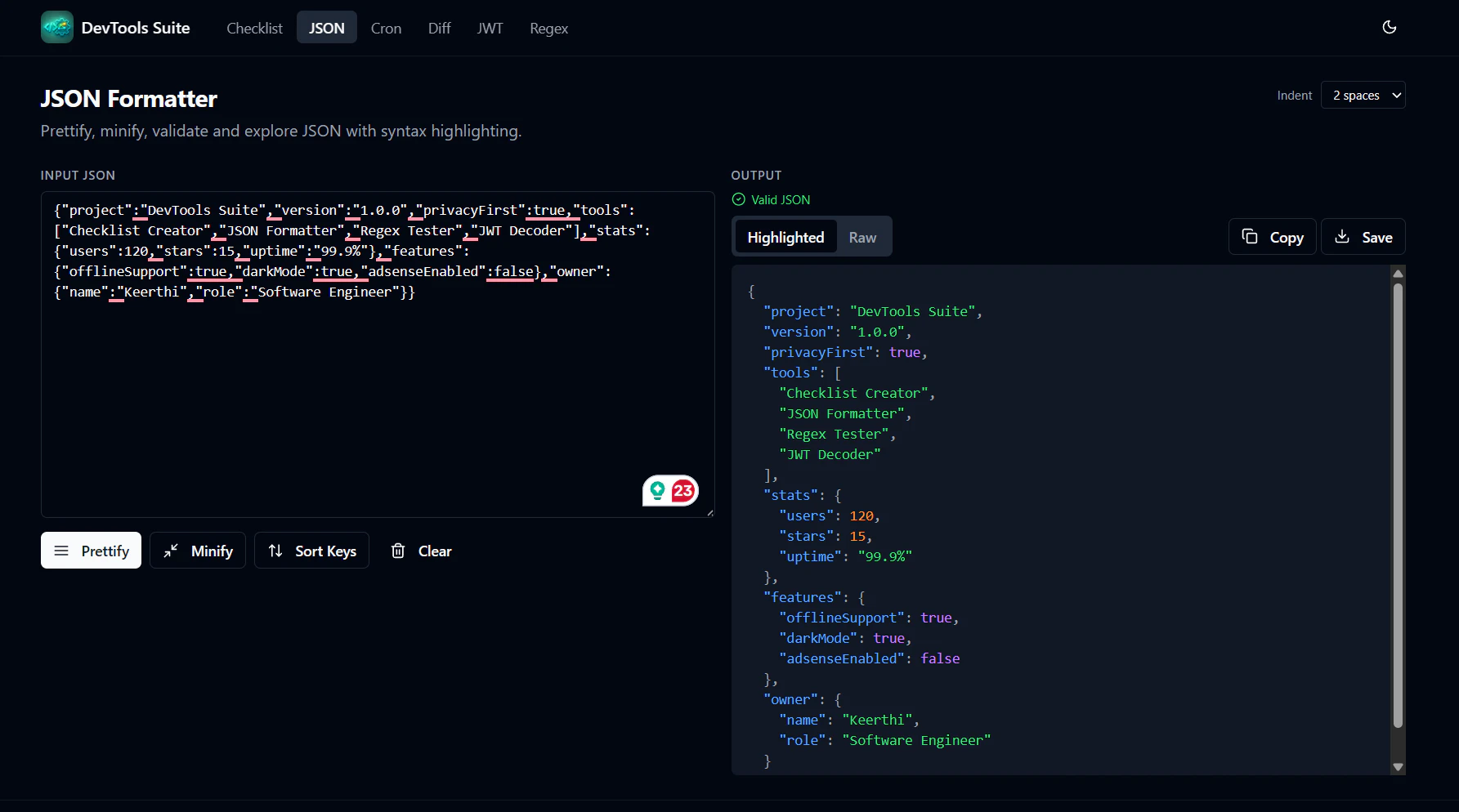
Task: Toggle dark mode moon icon
Action: [1389, 27]
